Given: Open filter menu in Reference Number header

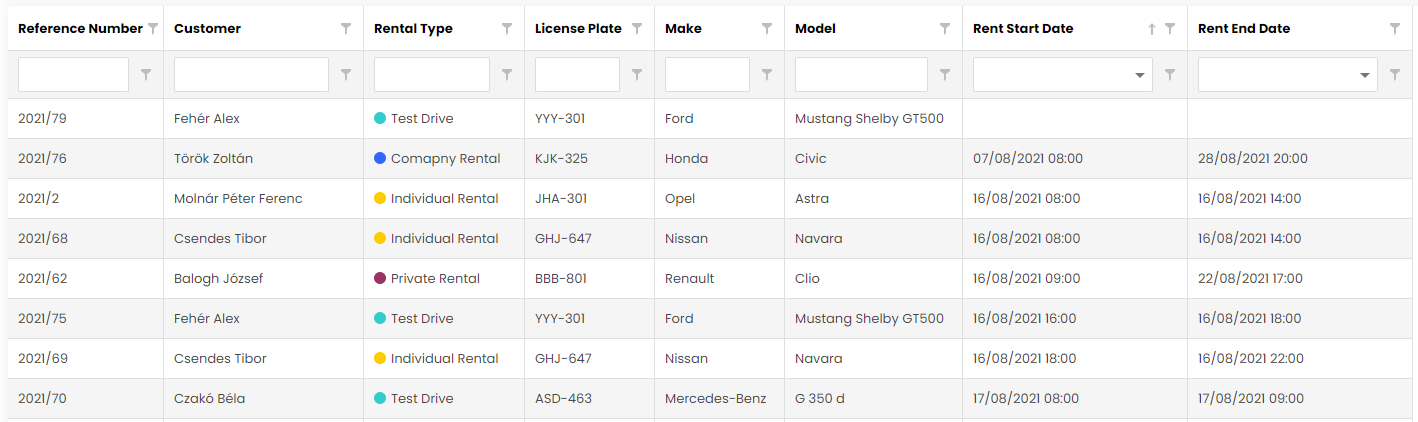Looking at the screenshot, I should 153,29.
